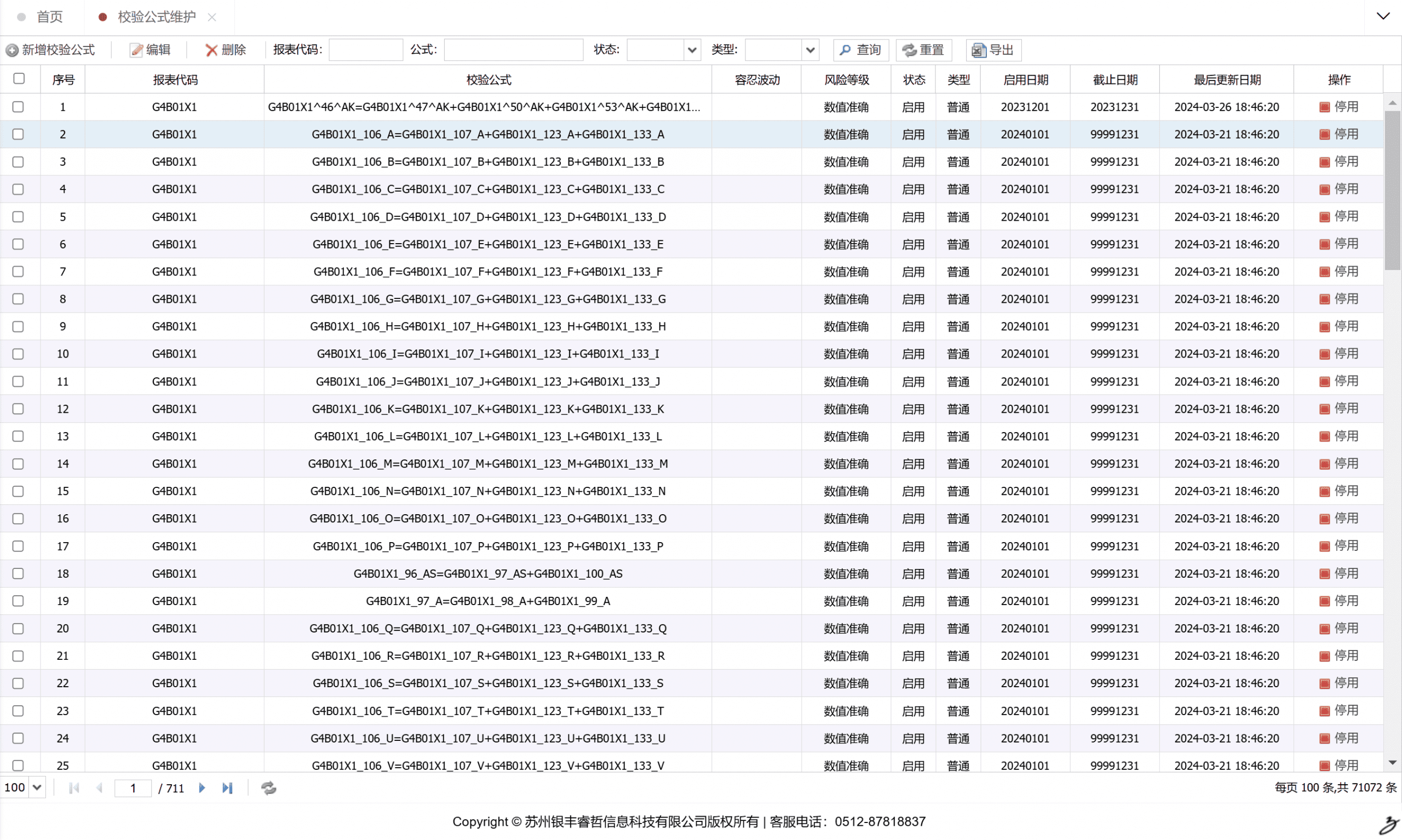Click the 序号 column header

(x=63, y=80)
